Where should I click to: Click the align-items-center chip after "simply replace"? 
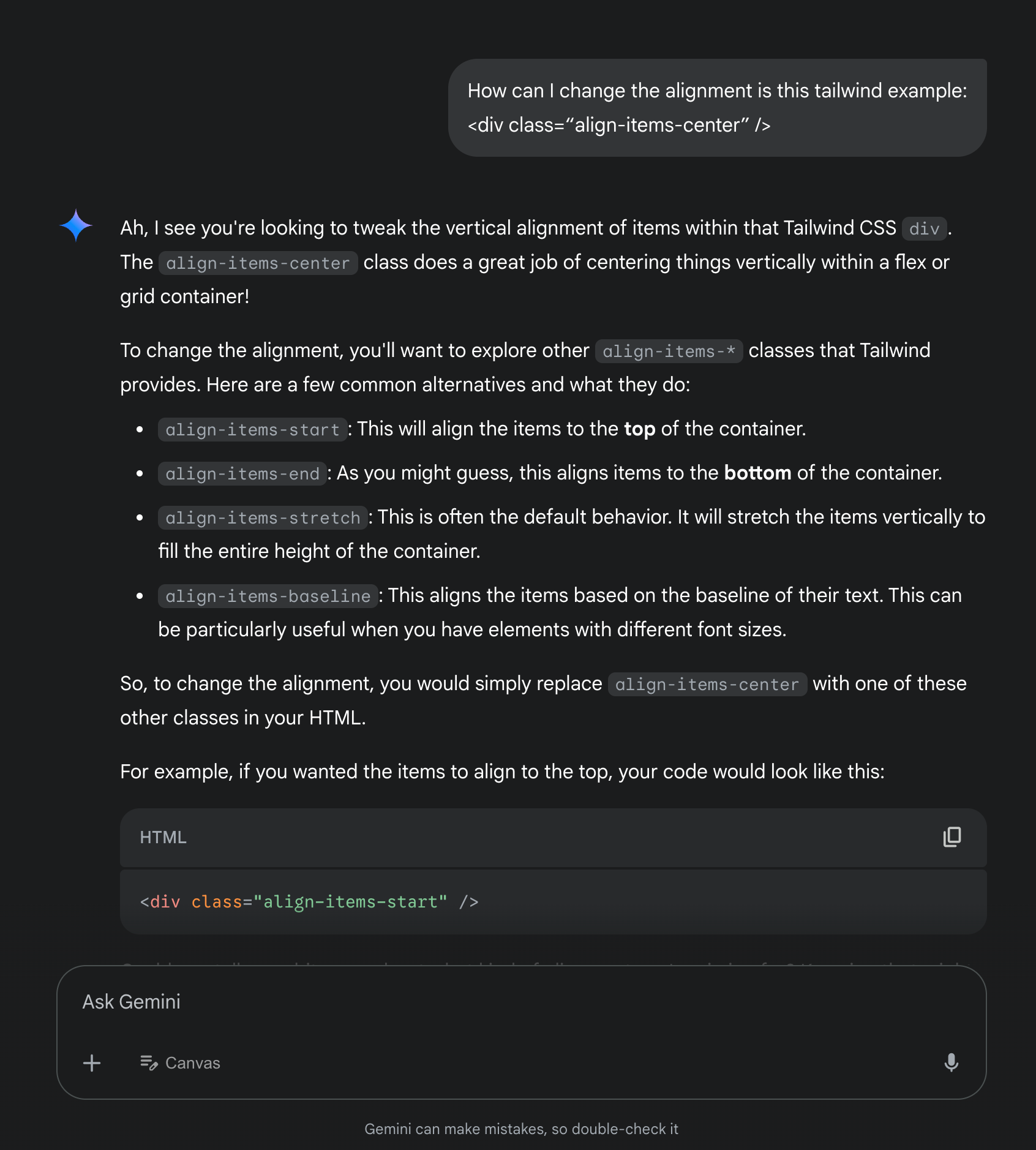pos(707,685)
